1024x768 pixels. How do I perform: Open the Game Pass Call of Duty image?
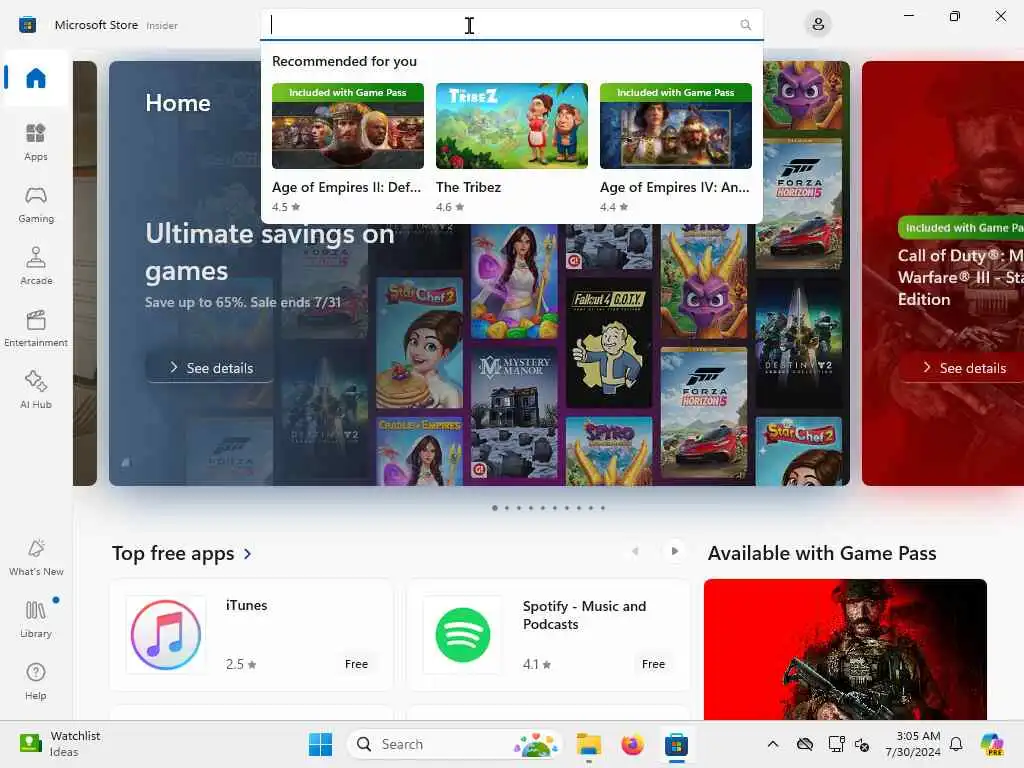click(845, 649)
